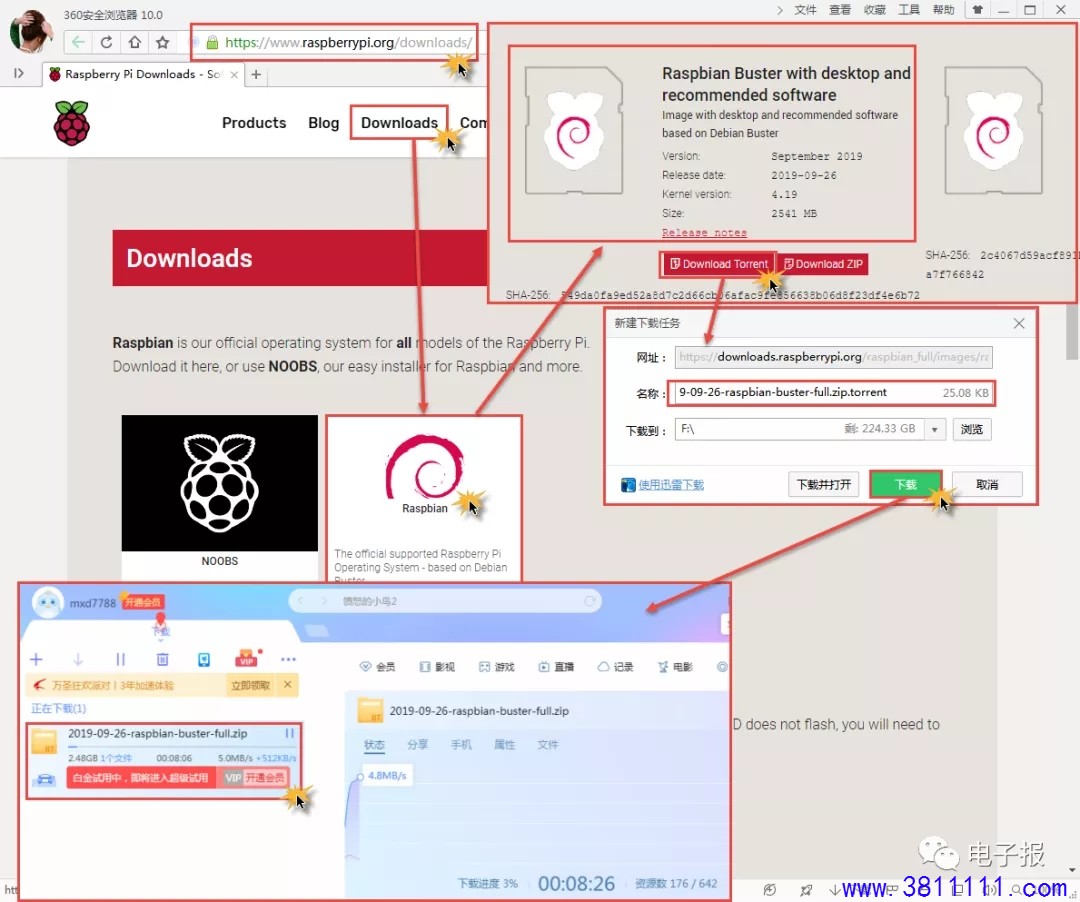The image size is (1080, 902).
Task: Open the Release notes link
Action: (704, 233)
